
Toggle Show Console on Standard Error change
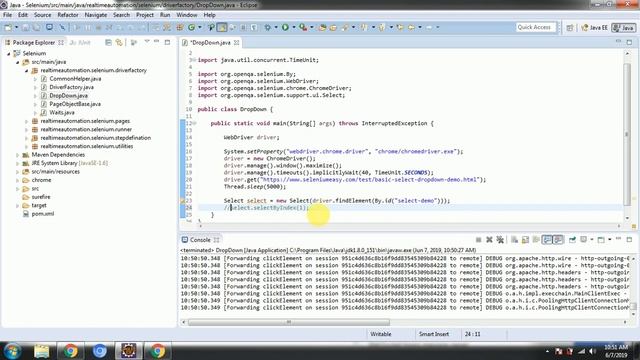pyautogui.click(x=558, y=240)
